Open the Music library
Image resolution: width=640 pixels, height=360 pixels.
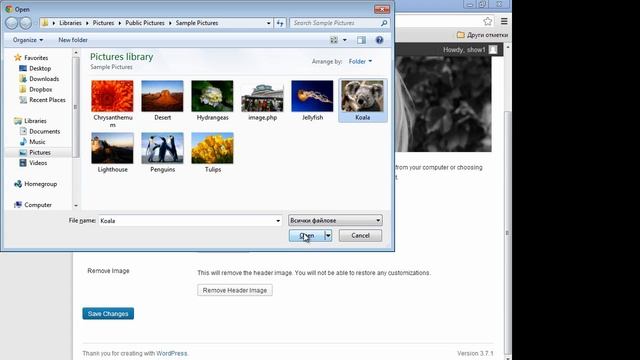pyautogui.click(x=32, y=142)
